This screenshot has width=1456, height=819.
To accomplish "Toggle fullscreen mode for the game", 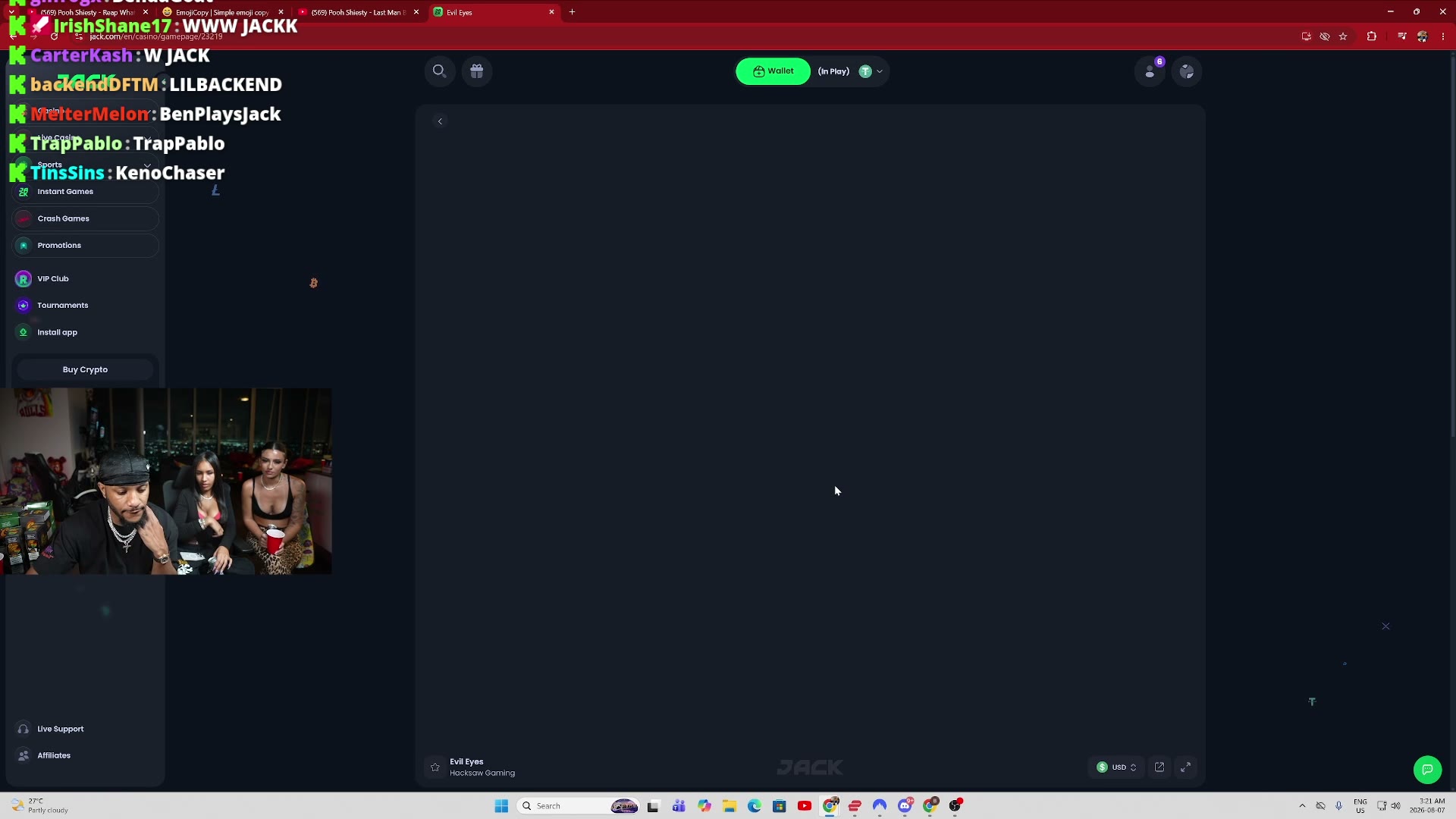I will 1186,767.
